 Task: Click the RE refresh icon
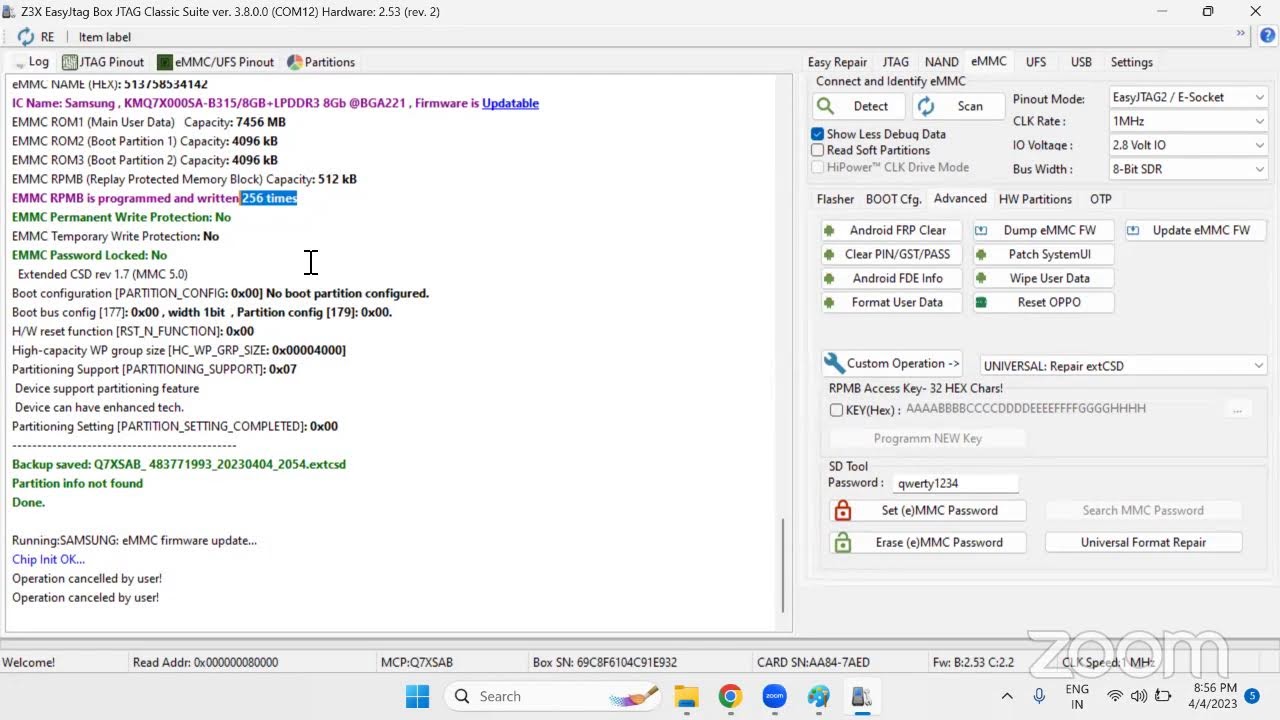pos(26,37)
